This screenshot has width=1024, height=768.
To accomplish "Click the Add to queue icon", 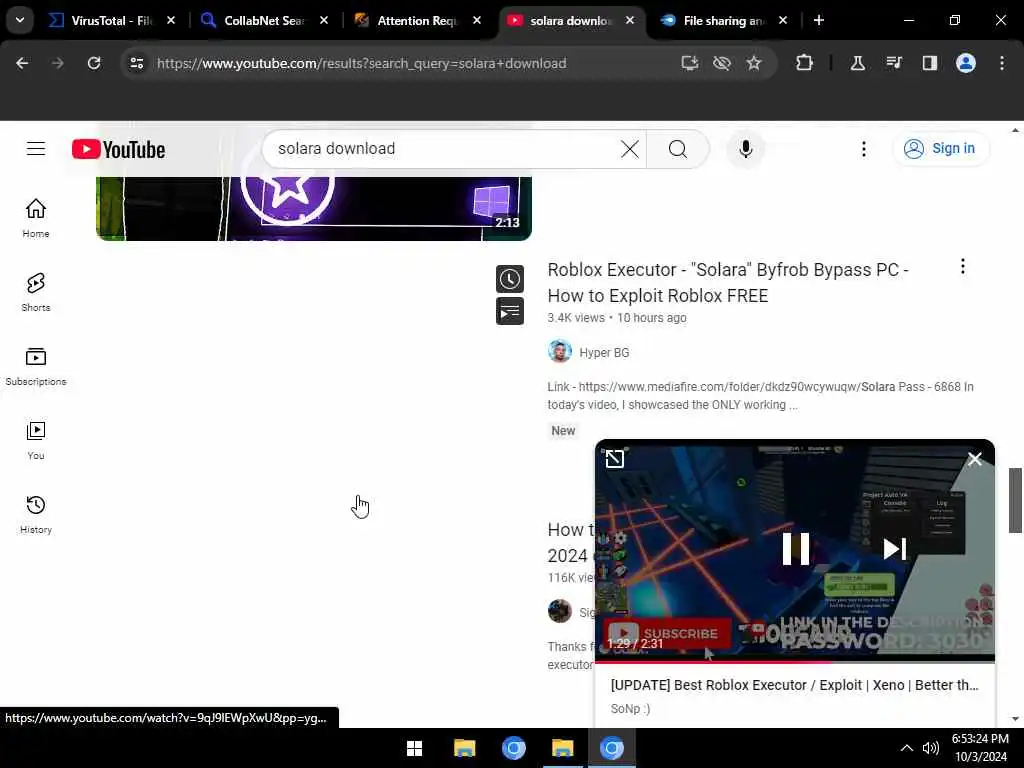I will tap(509, 311).
